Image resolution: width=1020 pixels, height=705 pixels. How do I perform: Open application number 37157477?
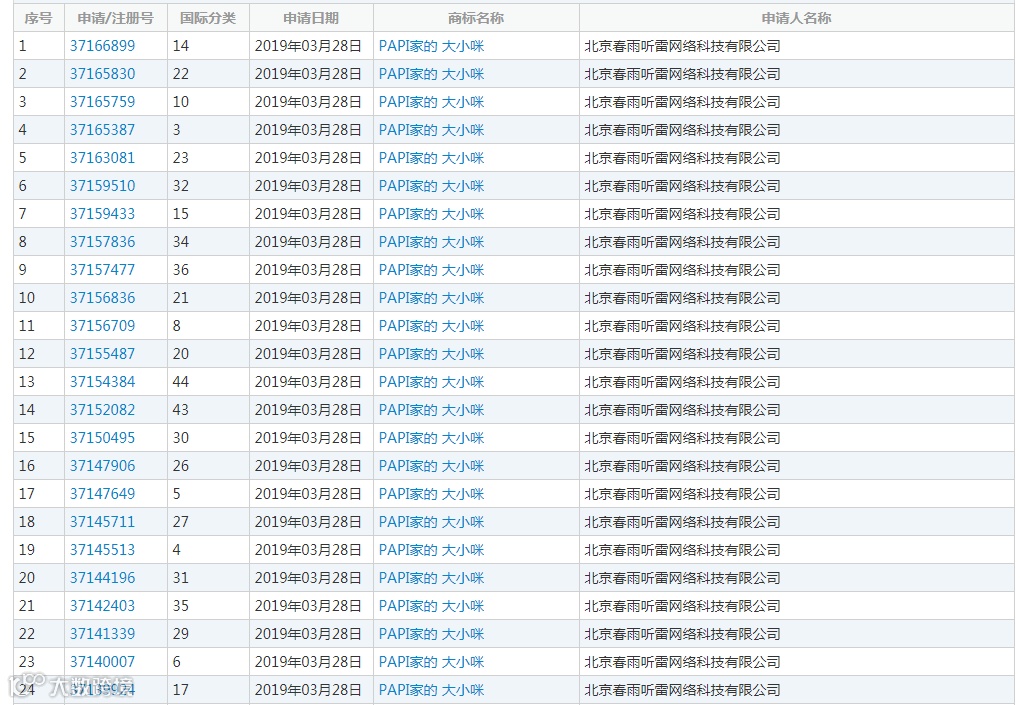click(103, 270)
